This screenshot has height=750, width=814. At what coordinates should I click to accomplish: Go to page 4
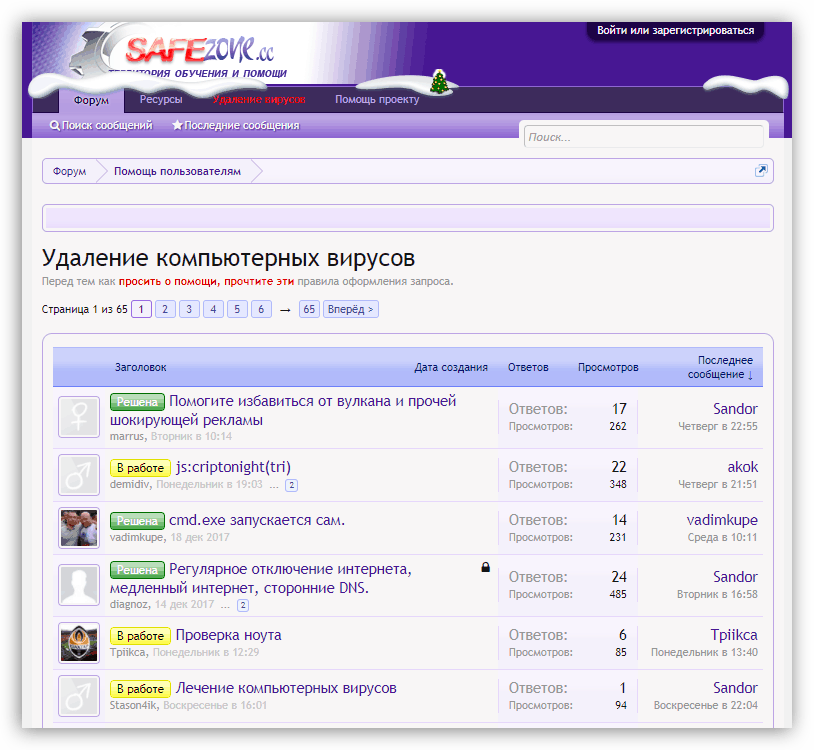point(213,309)
